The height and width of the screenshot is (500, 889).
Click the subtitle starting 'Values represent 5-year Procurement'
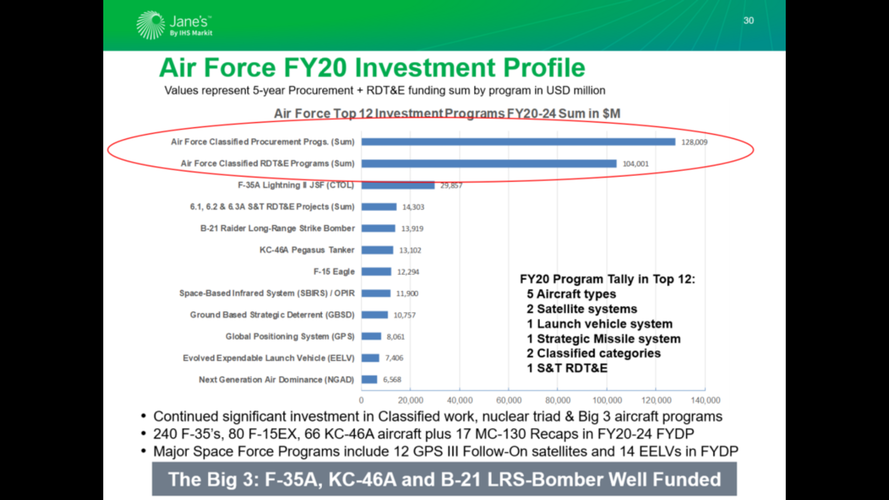click(384, 91)
